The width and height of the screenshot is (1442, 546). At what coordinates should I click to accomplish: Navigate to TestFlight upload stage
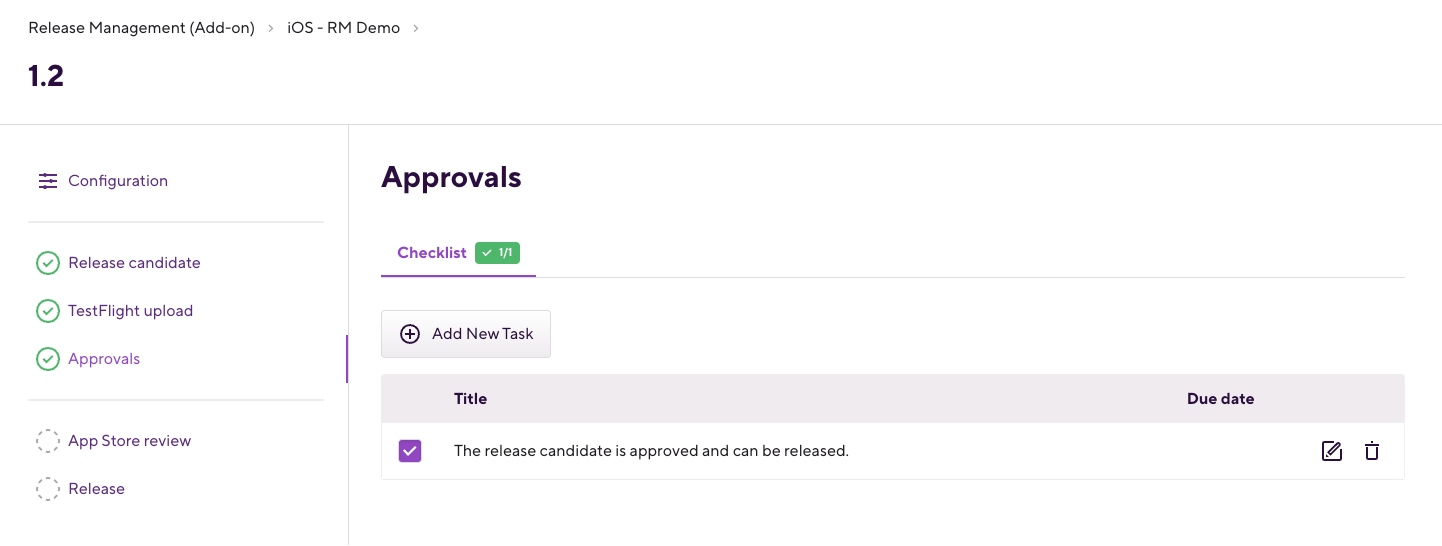coord(130,311)
